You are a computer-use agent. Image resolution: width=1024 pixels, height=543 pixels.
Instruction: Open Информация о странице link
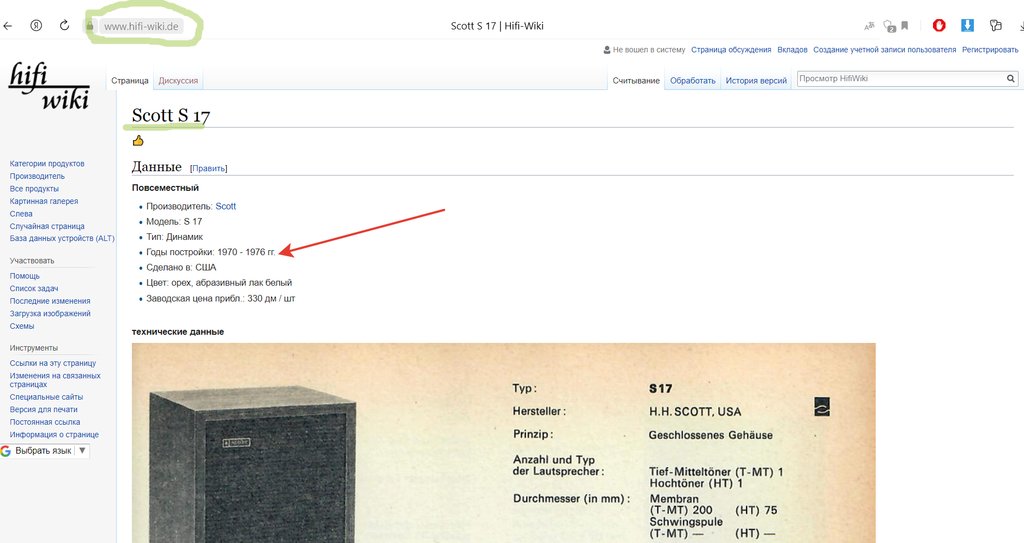click(54, 435)
